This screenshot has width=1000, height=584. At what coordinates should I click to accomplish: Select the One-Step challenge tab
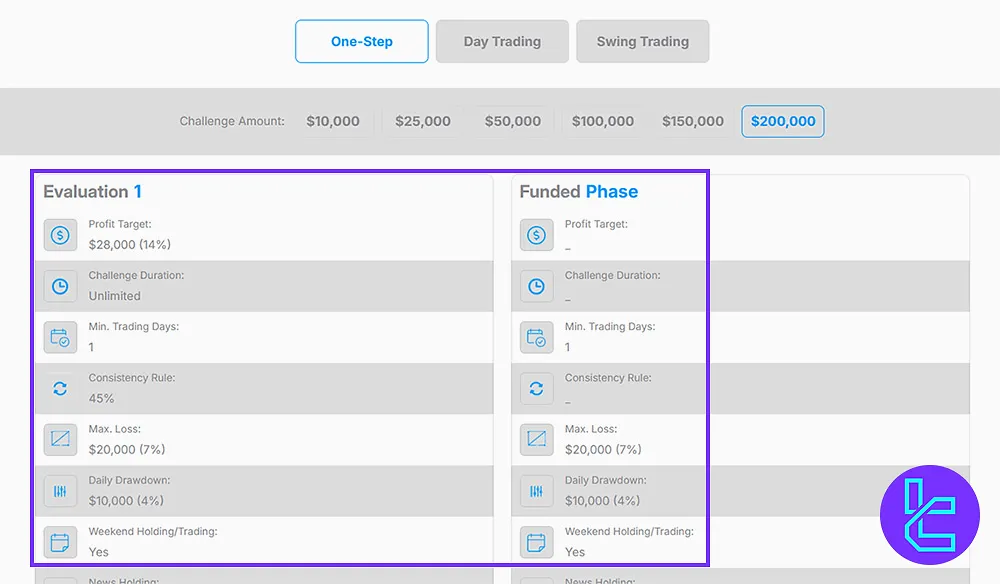(362, 41)
